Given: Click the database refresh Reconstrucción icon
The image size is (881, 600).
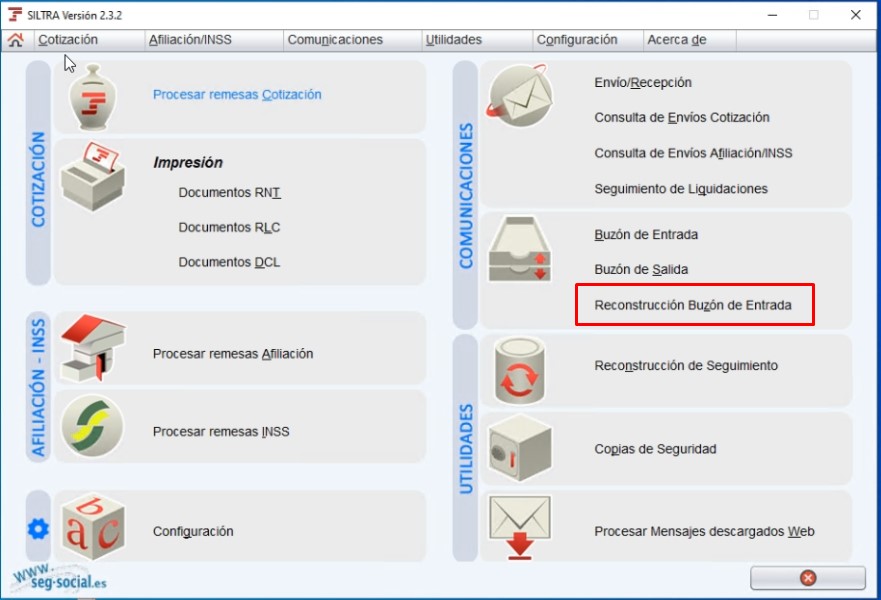Looking at the screenshot, I should click(x=519, y=370).
